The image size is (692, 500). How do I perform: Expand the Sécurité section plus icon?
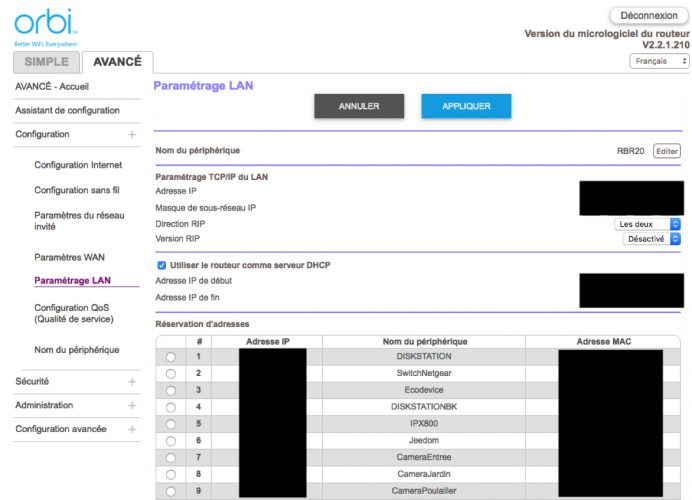pos(132,382)
